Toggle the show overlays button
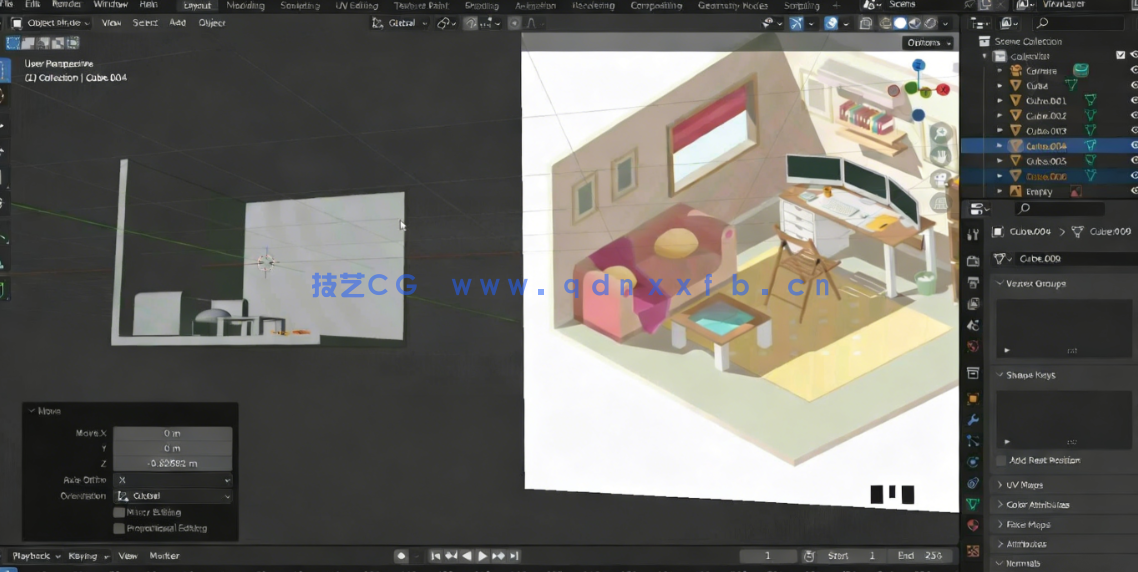 (831, 23)
